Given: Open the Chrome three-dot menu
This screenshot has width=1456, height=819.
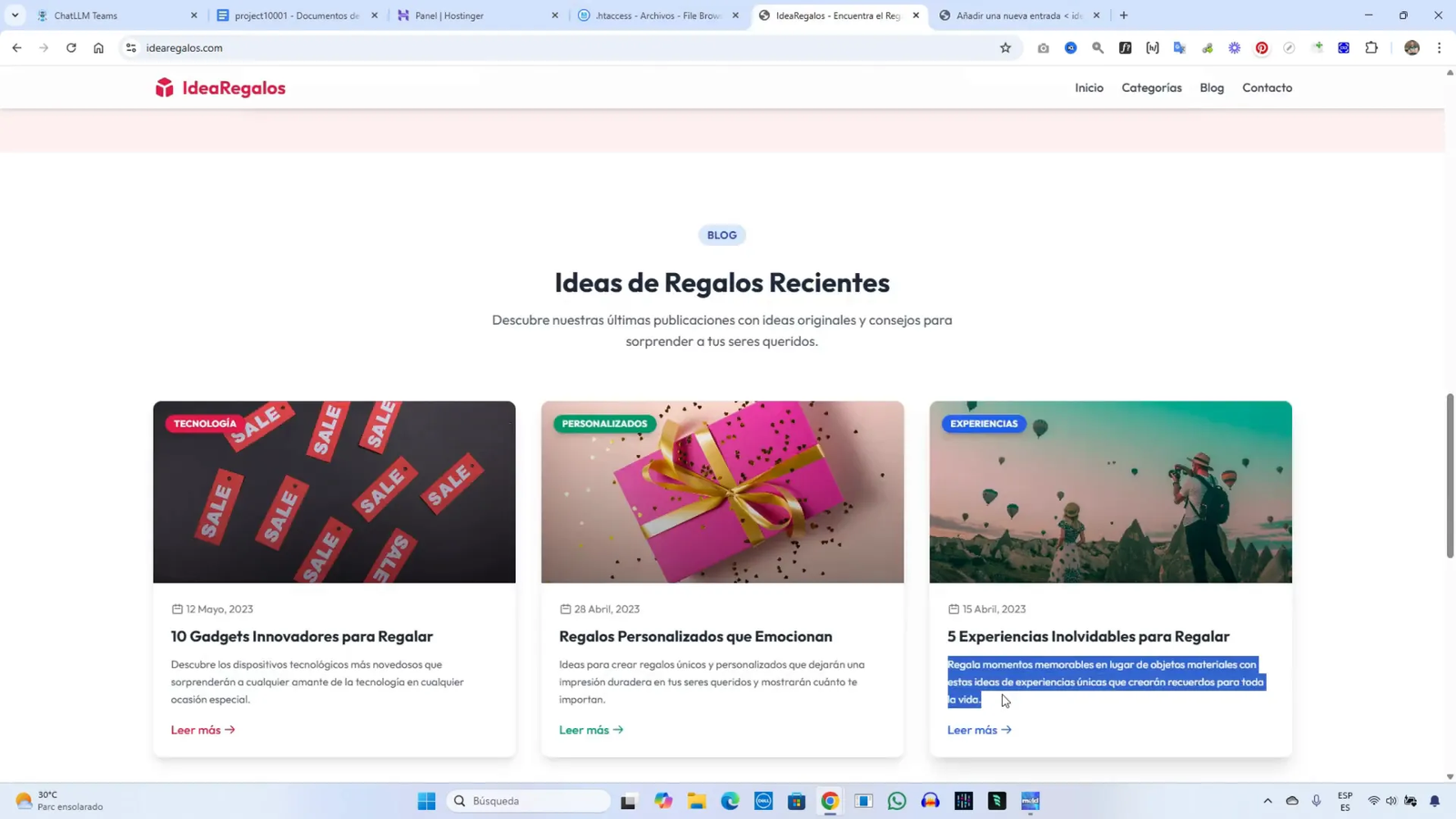Looking at the screenshot, I should pos(1440,48).
